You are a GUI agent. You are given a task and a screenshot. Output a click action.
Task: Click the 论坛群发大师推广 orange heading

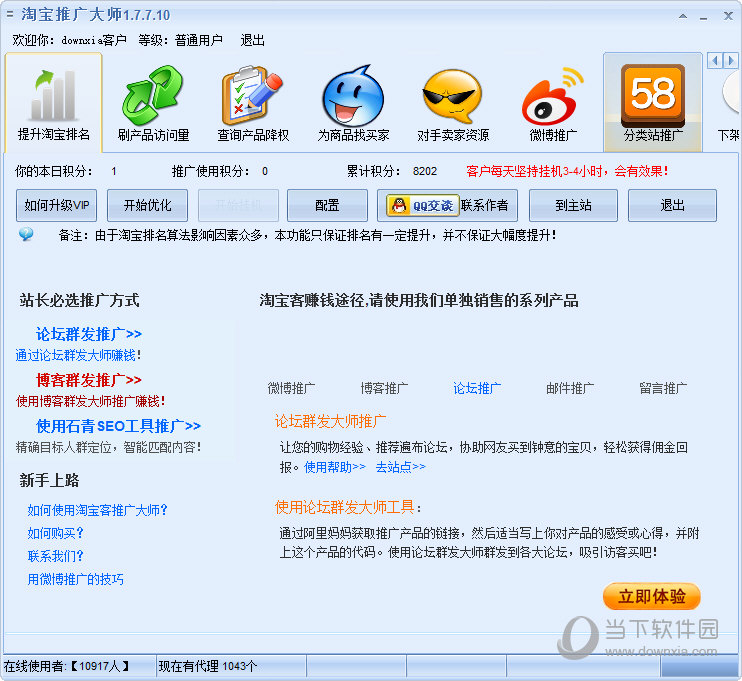click(330, 421)
